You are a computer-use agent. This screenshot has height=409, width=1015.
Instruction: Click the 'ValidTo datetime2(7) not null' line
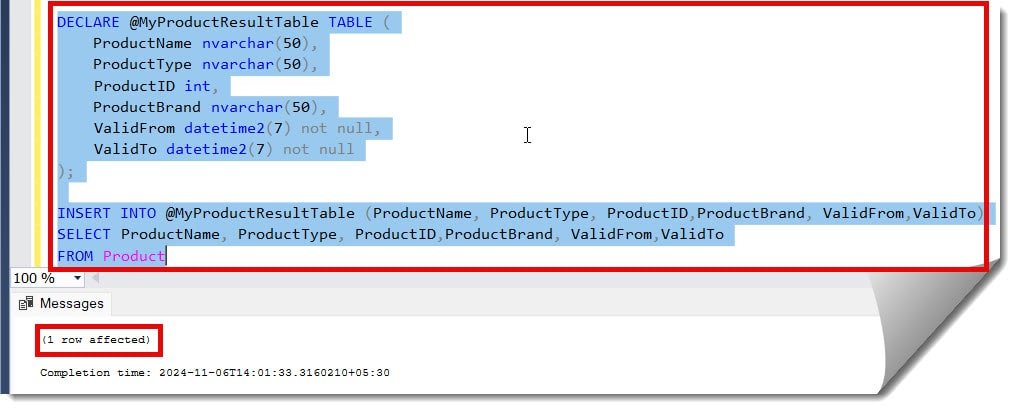(x=224, y=150)
